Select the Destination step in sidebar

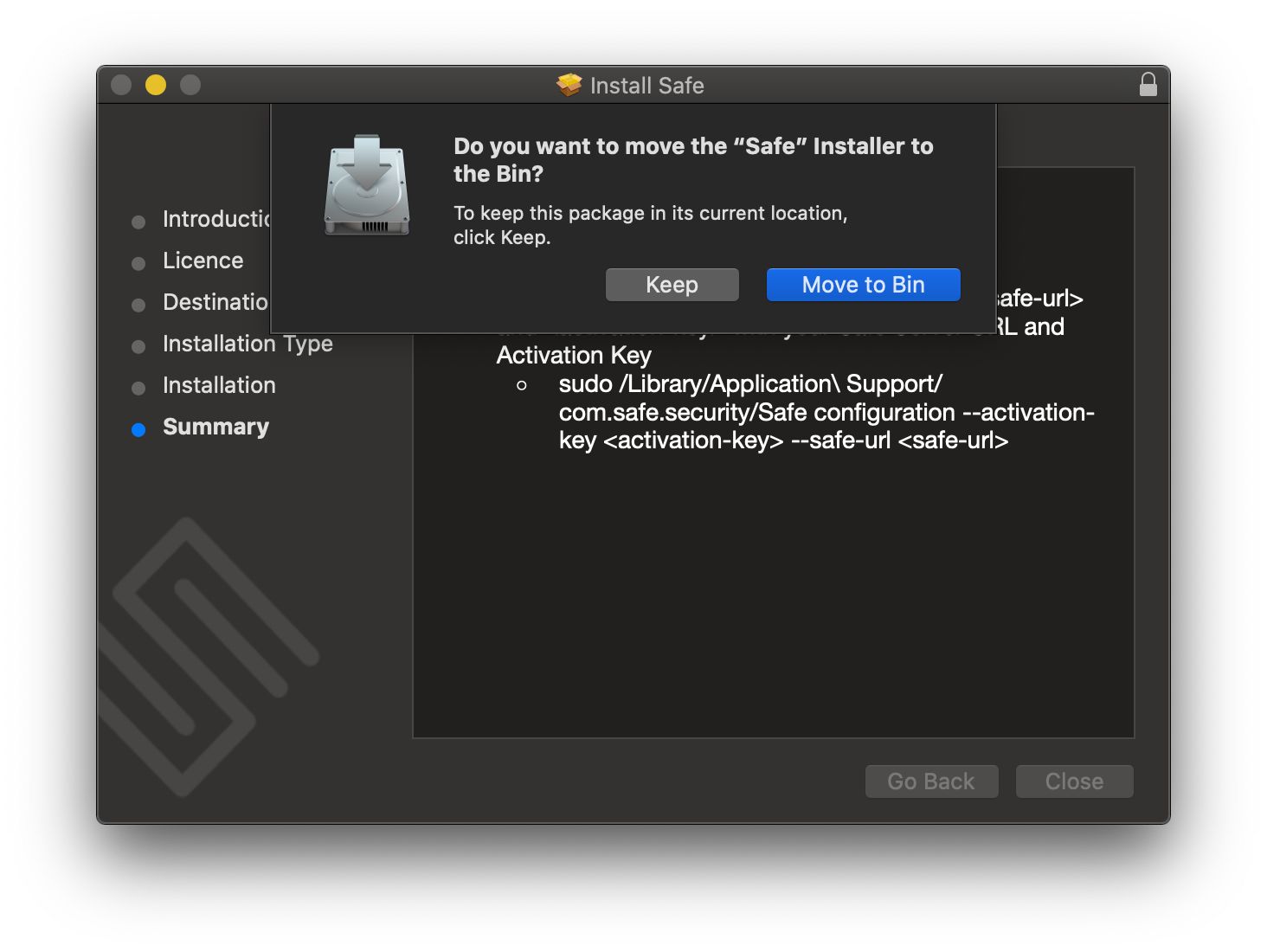[215, 302]
